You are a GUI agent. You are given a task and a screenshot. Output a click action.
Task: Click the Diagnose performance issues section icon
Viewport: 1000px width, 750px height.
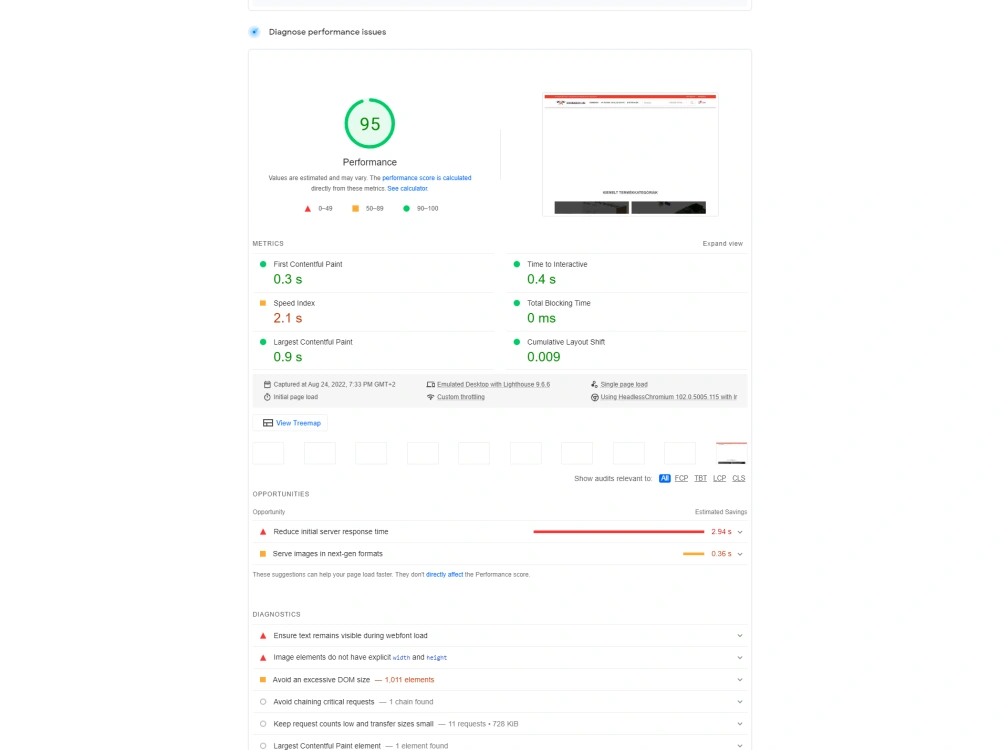[254, 32]
